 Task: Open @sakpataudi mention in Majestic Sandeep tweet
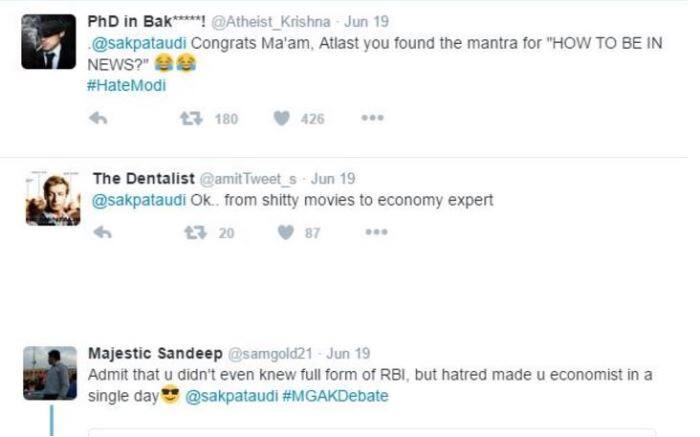[x=231, y=396]
